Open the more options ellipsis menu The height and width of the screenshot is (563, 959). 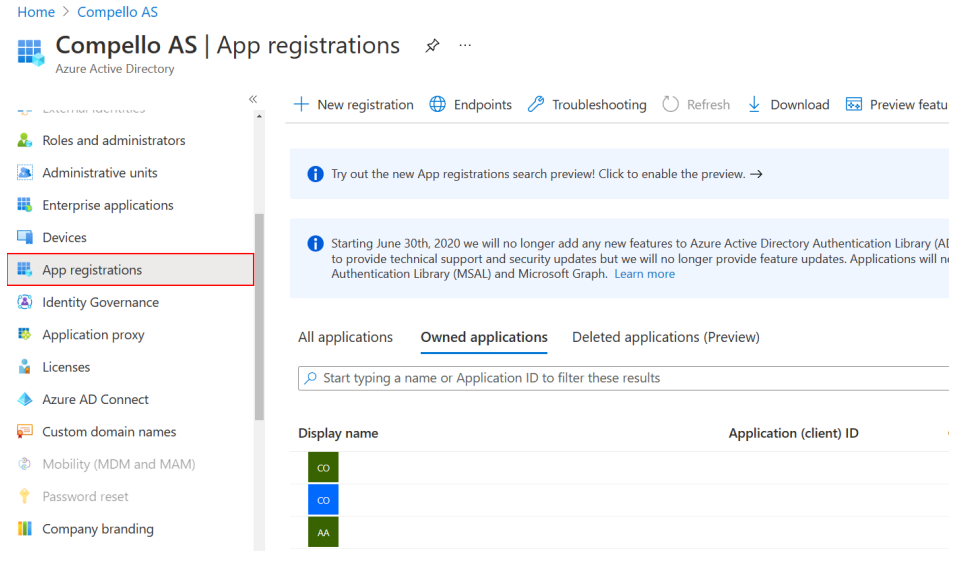[465, 45]
